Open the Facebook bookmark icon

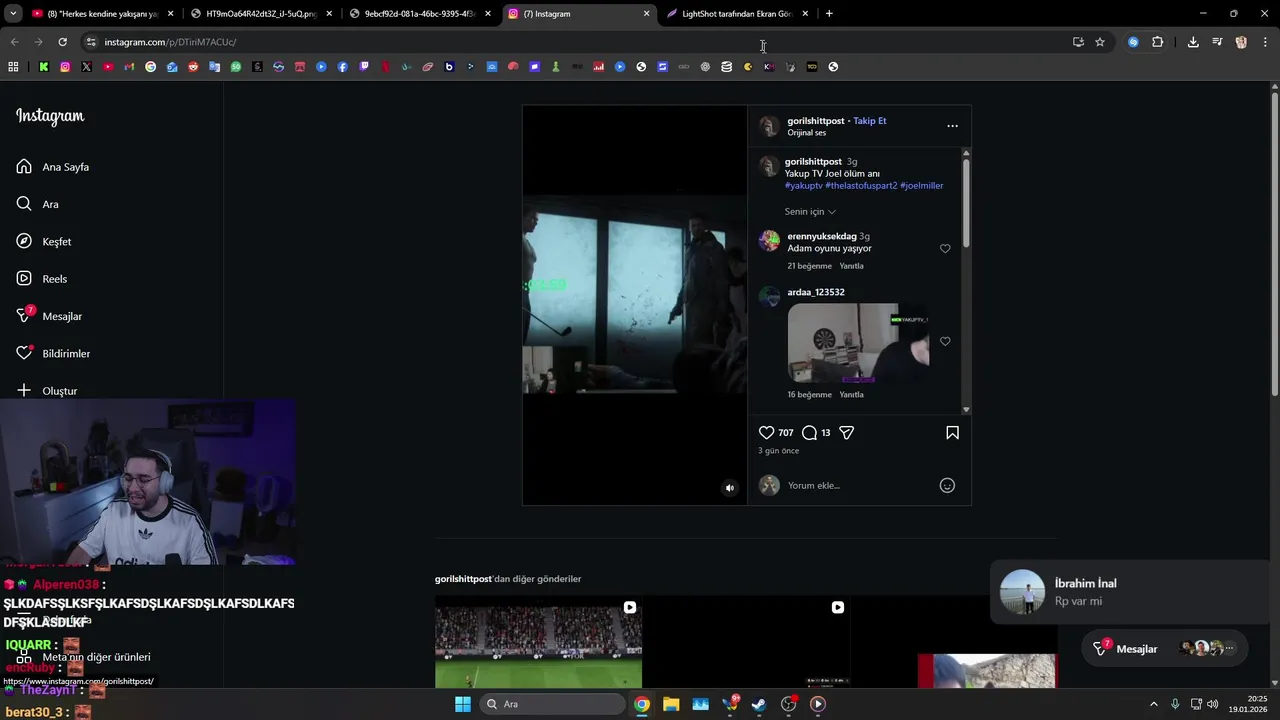(x=343, y=67)
